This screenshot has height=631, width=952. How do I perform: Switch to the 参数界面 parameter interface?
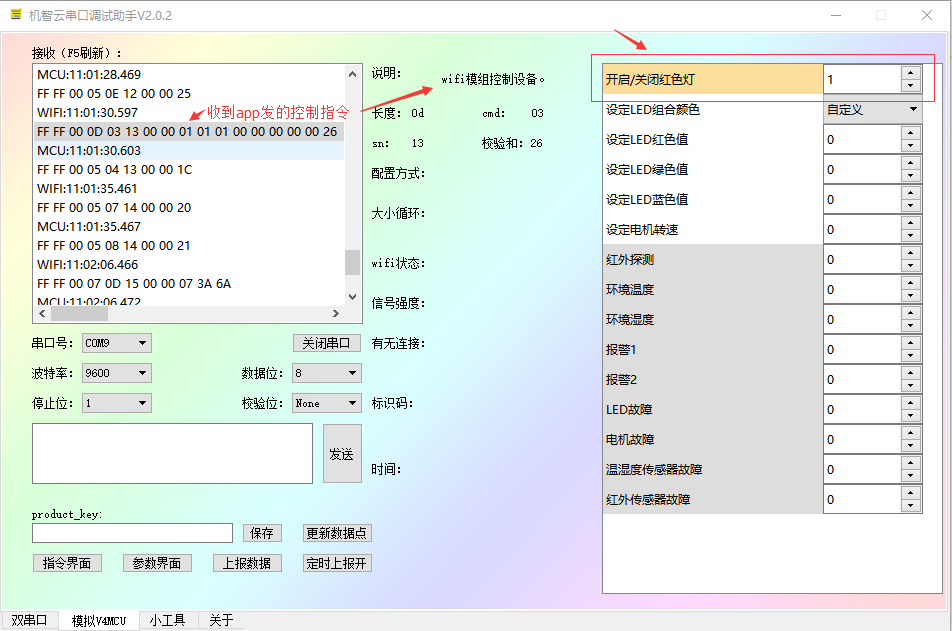coord(157,562)
